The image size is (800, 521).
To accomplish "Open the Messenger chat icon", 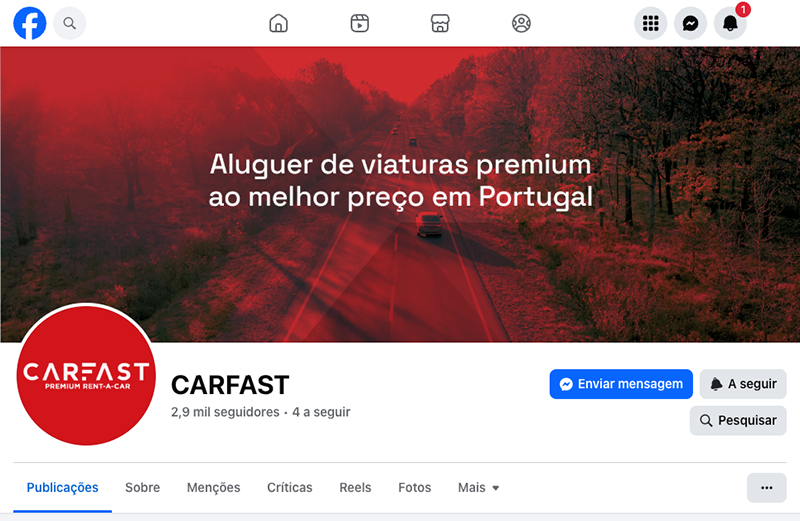I will click(690, 23).
